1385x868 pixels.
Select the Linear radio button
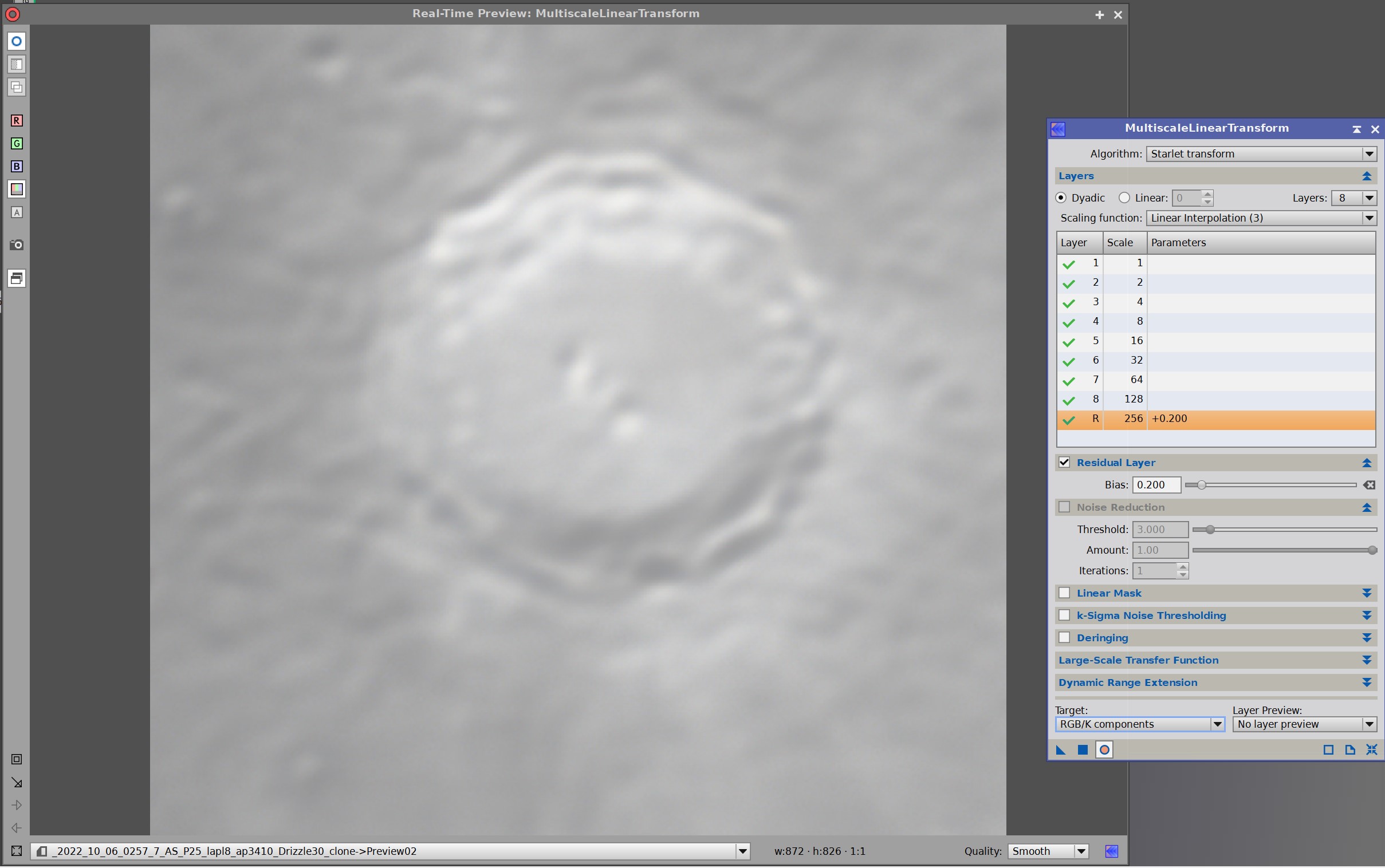click(x=1124, y=198)
